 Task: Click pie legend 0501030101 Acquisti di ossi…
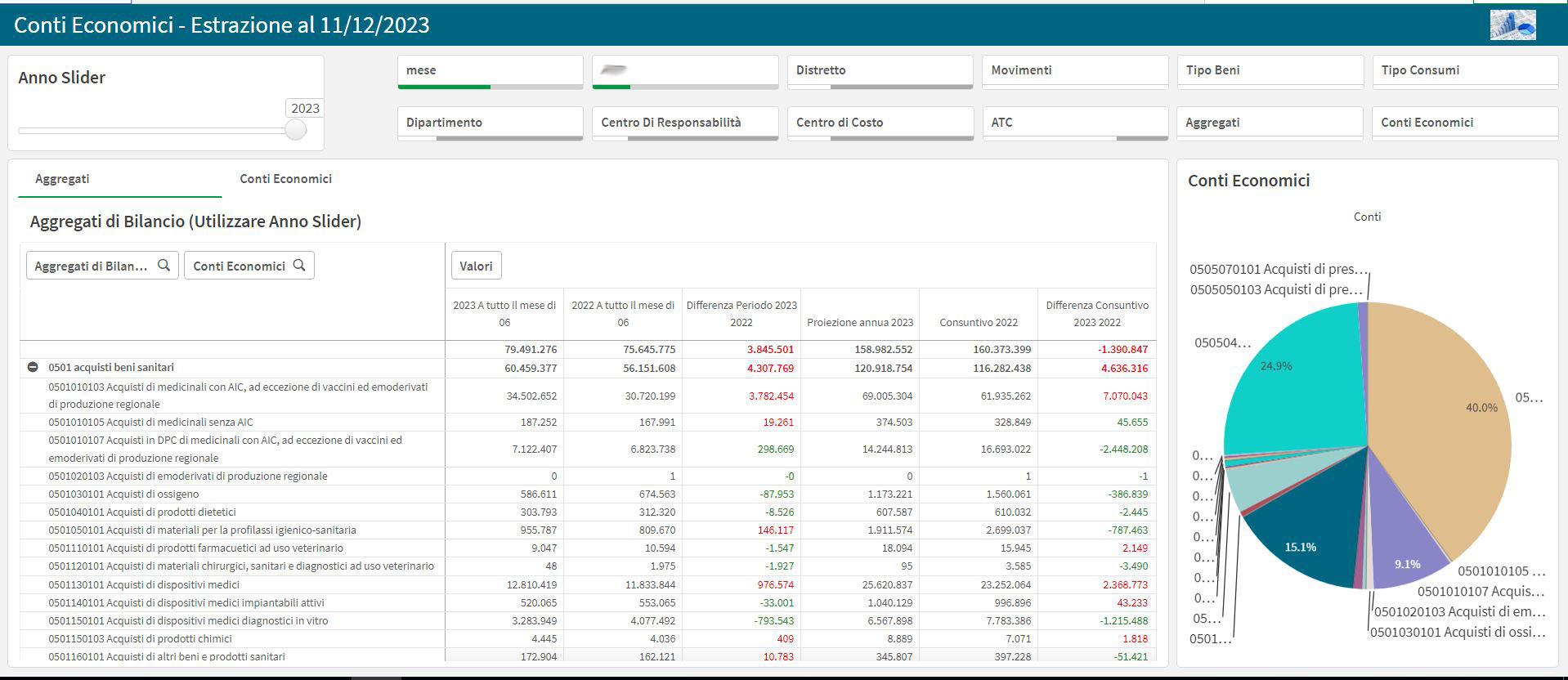[x=1458, y=632]
